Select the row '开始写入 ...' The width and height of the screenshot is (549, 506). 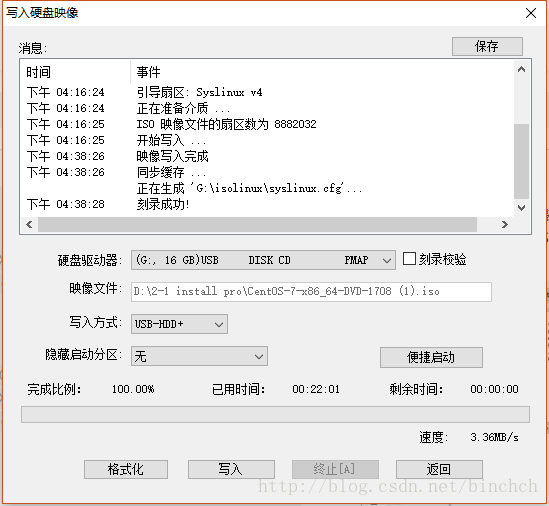pos(268,140)
